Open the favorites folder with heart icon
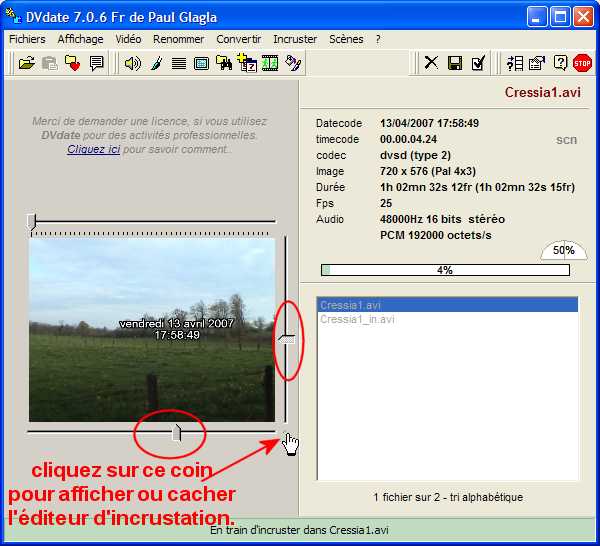Screen dimensions: 600x546 [72, 63]
